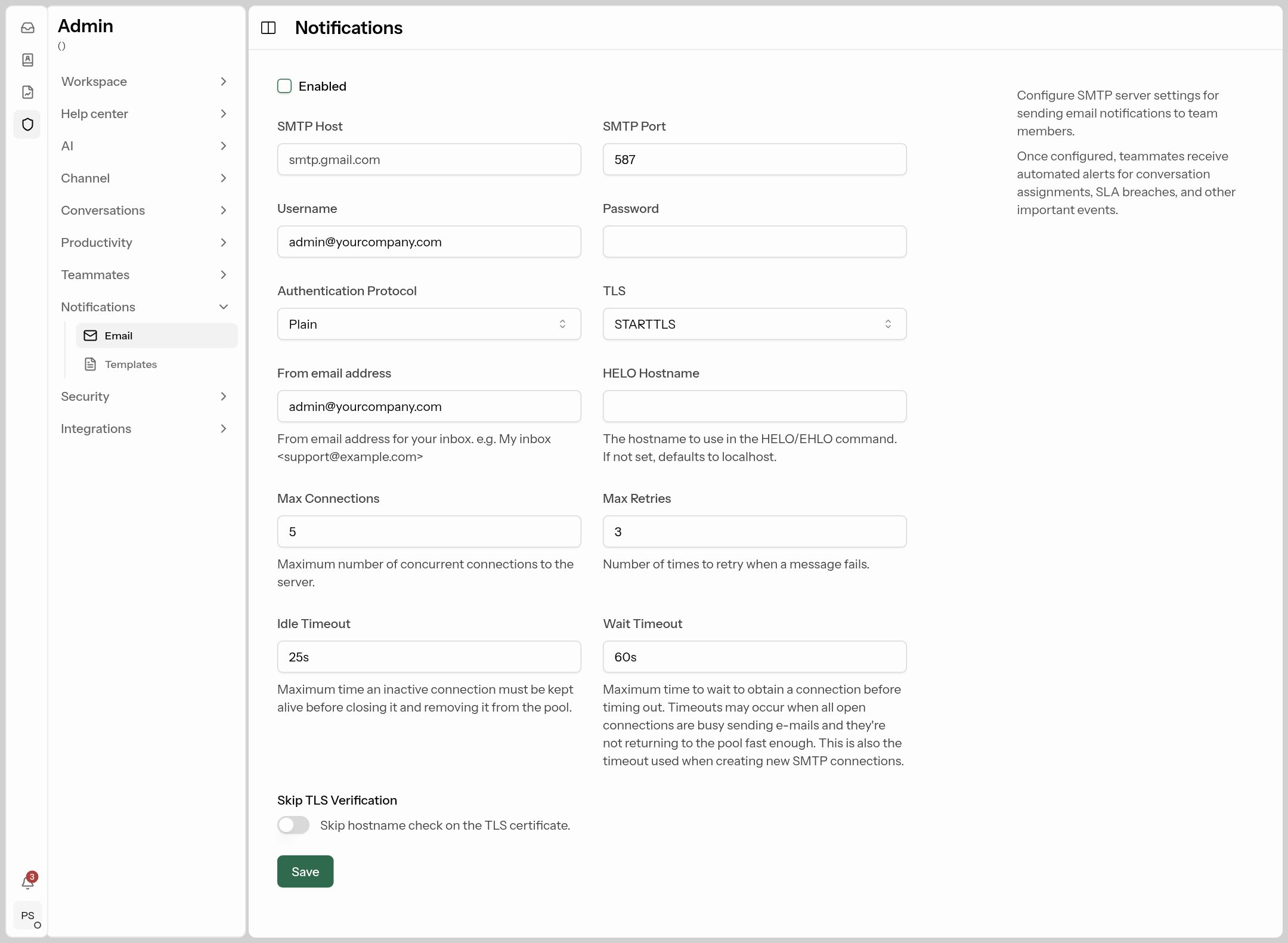This screenshot has width=1288, height=943.
Task: Open the contacts icon in left rail
Action: [27, 60]
